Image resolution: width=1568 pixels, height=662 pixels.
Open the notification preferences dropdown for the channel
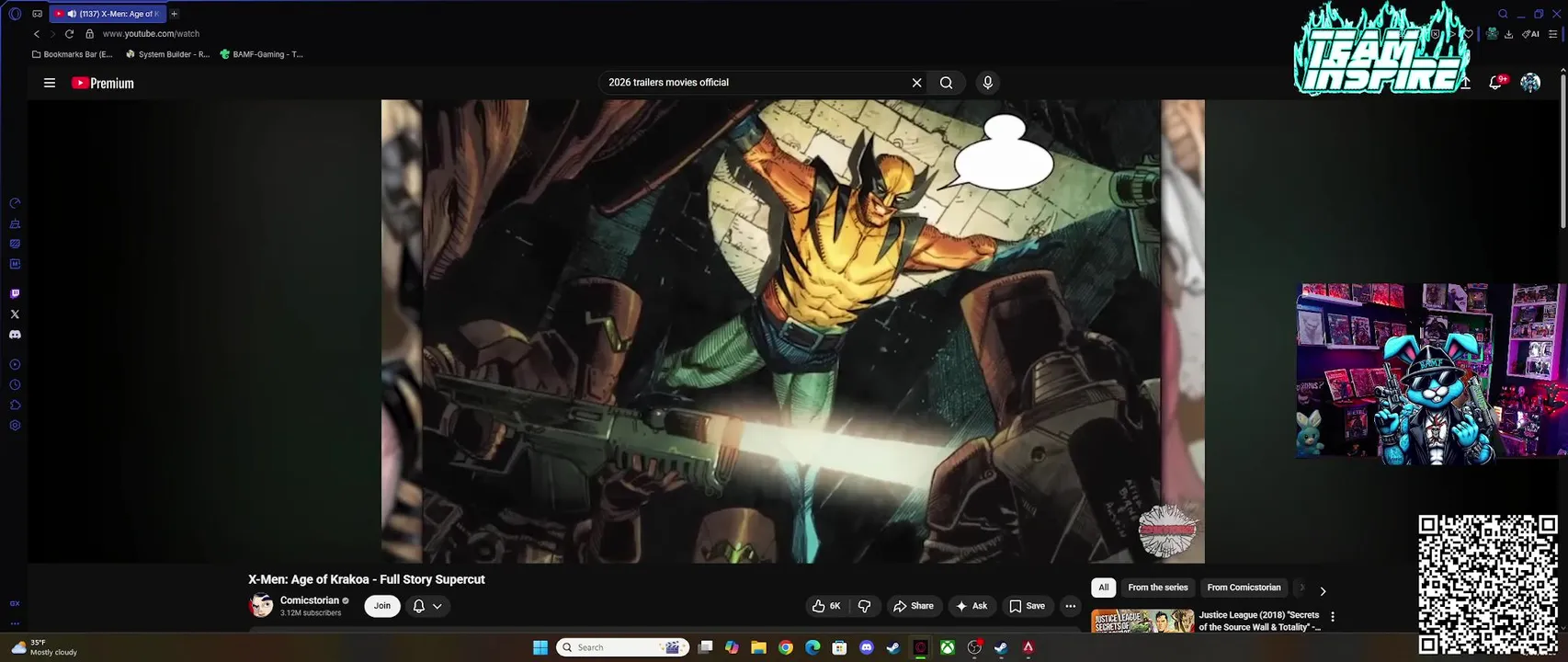pyautogui.click(x=427, y=606)
